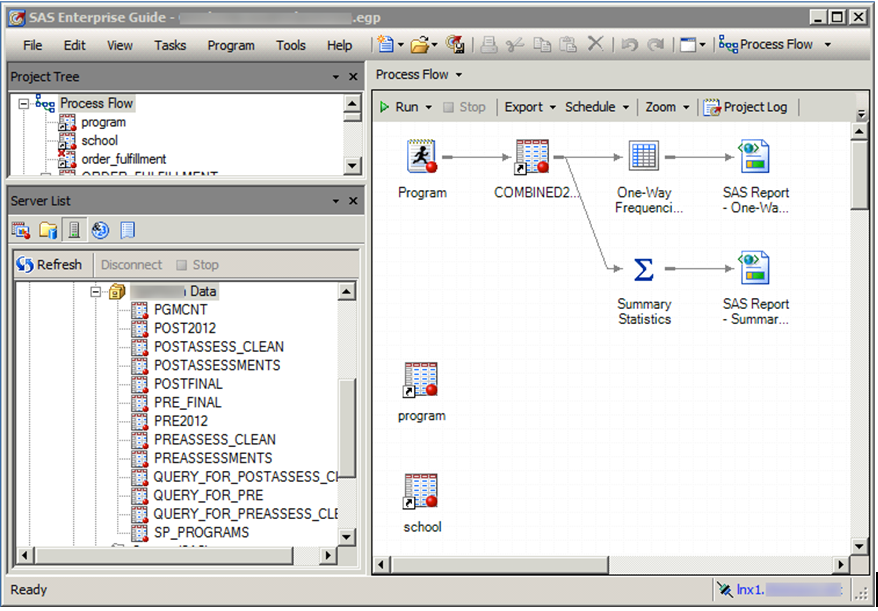Viewport: 878px width, 611px height.
Task: Collapse the Data library node
Action: [x=96, y=292]
